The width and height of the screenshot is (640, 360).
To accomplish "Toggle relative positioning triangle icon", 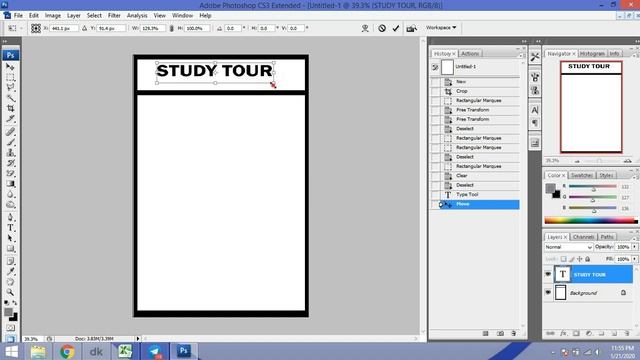I will click(x=84, y=28).
